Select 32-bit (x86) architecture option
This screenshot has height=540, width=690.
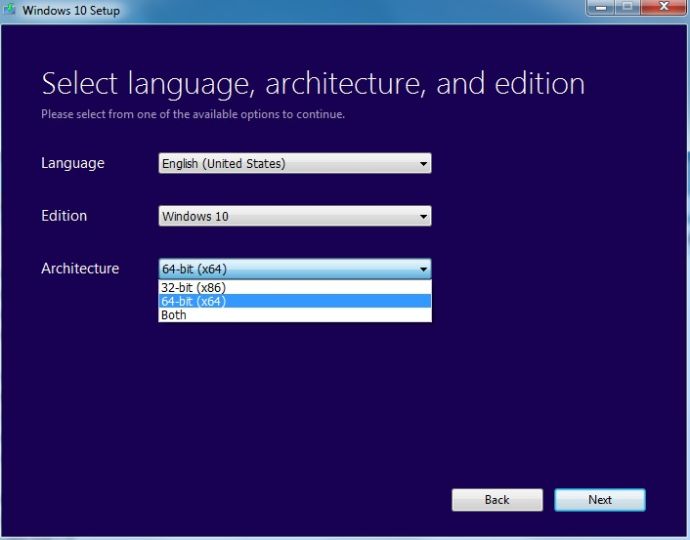click(295, 288)
